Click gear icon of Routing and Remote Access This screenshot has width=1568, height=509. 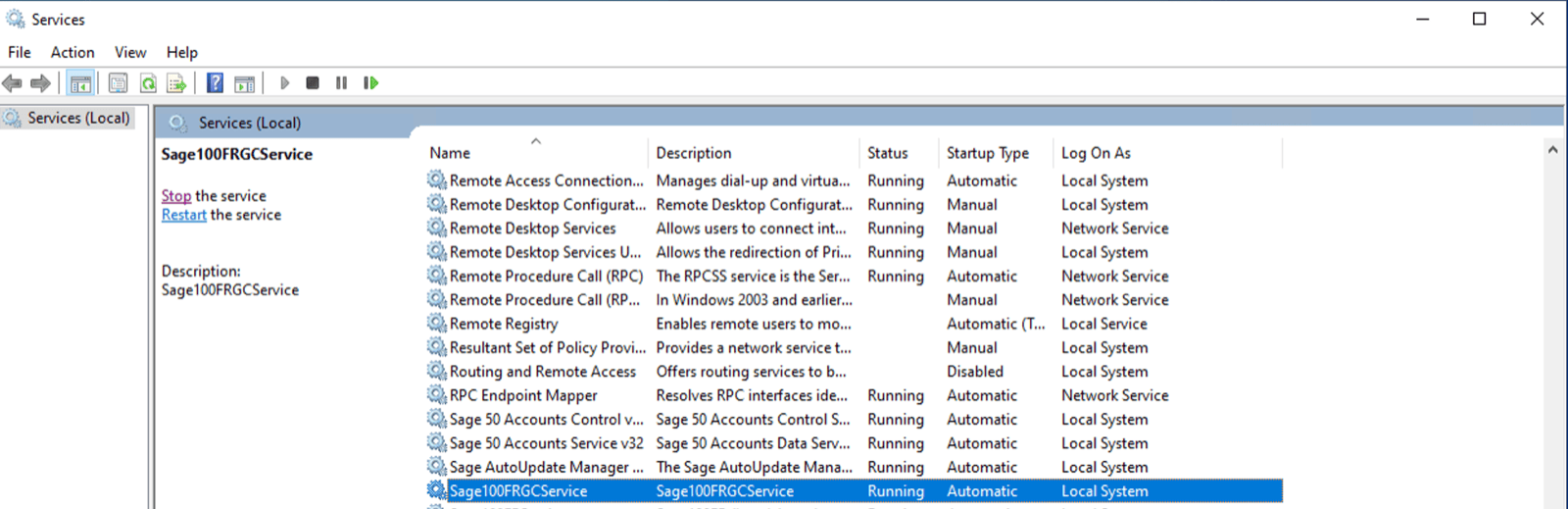436,371
